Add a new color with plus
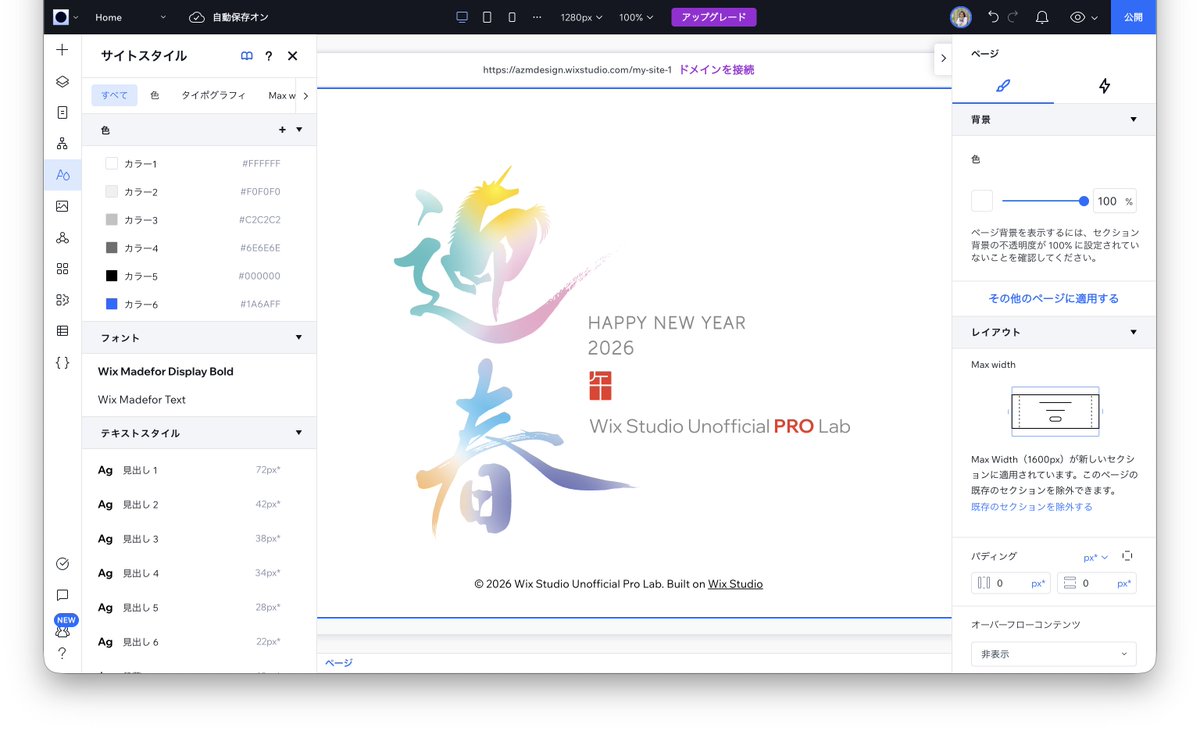 pos(282,130)
